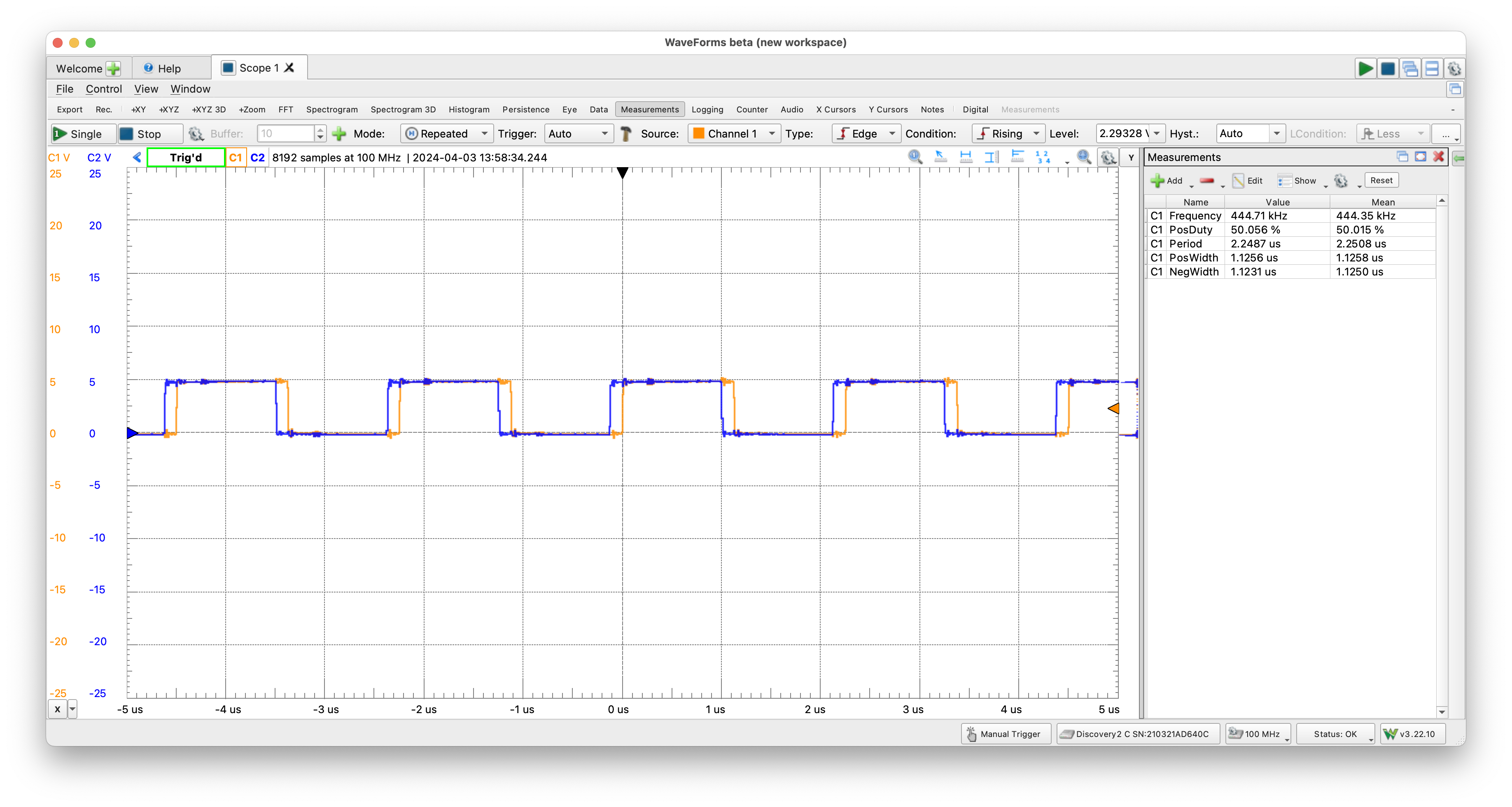Toggle the Y Cursors view
This screenshot has width=1512, height=807.
(x=887, y=109)
